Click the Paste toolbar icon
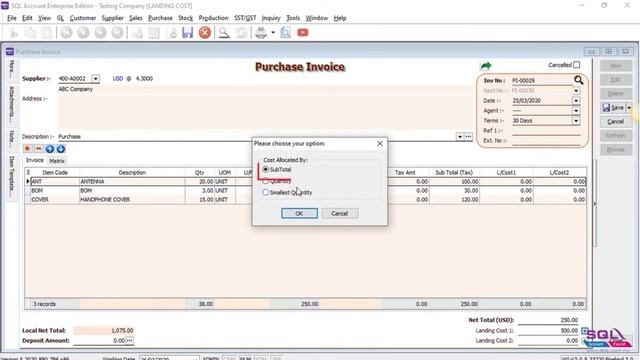The width and height of the screenshot is (640, 360). tap(47, 33)
